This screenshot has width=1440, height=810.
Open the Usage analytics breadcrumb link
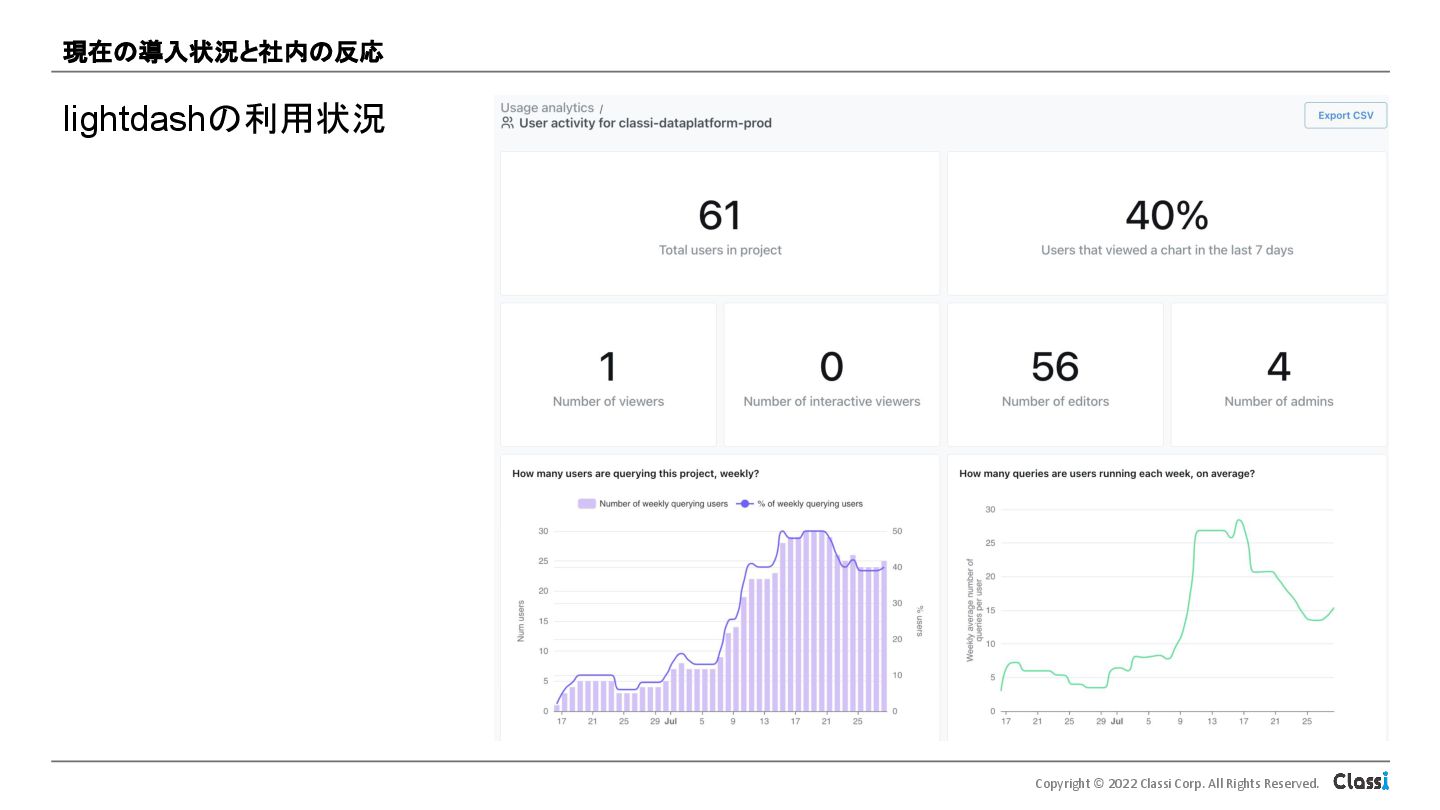tap(547, 108)
